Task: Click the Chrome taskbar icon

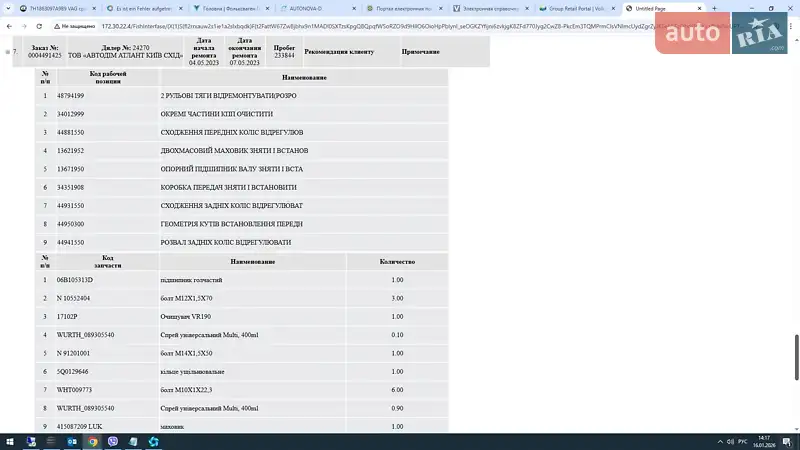Action: tap(92, 442)
